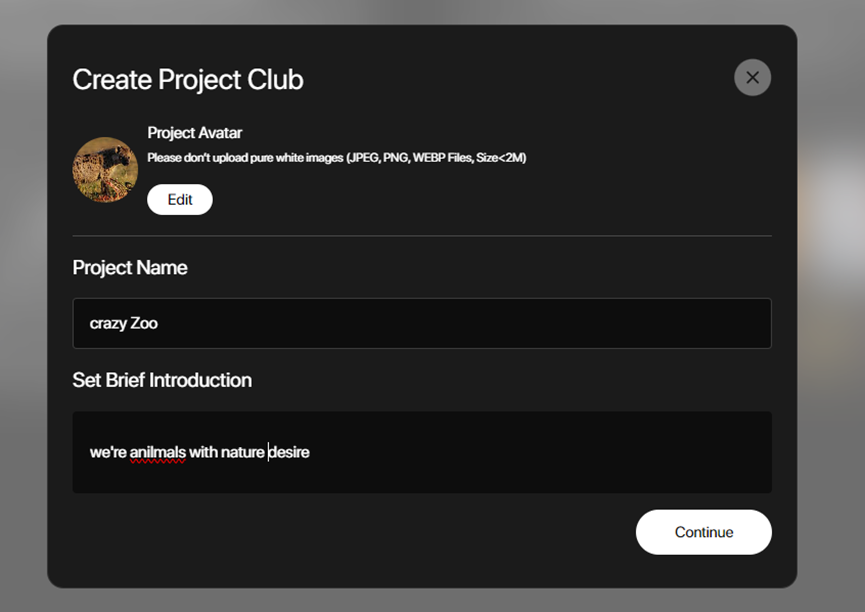Viewport: 865px width, 612px height.
Task: Click the word "nature" in the introduction
Action: pyautogui.click(x=242, y=452)
